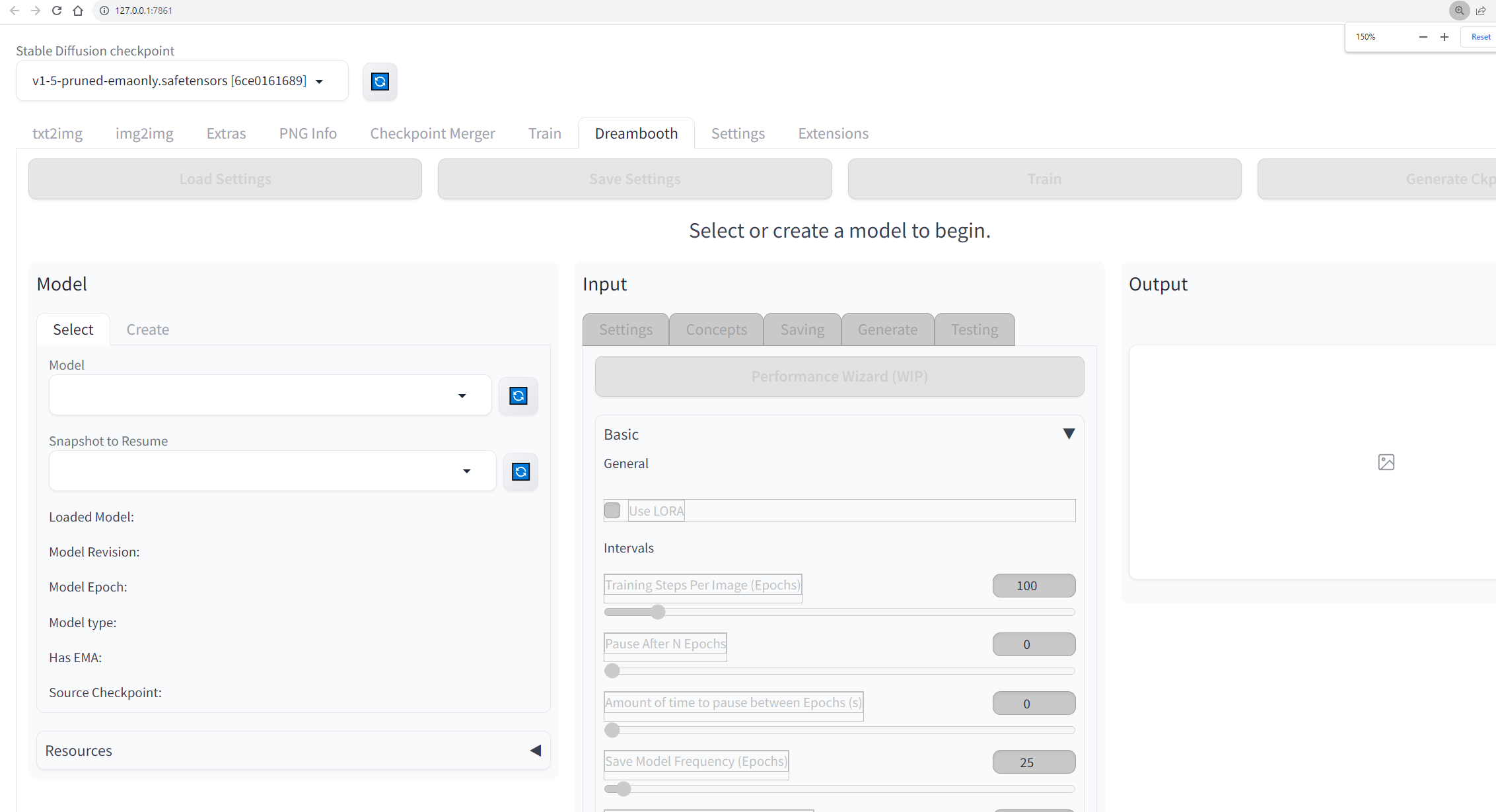The height and width of the screenshot is (812, 1496).
Task: Click refresh icon next to Model dropdown
Action: click(518, 395)
